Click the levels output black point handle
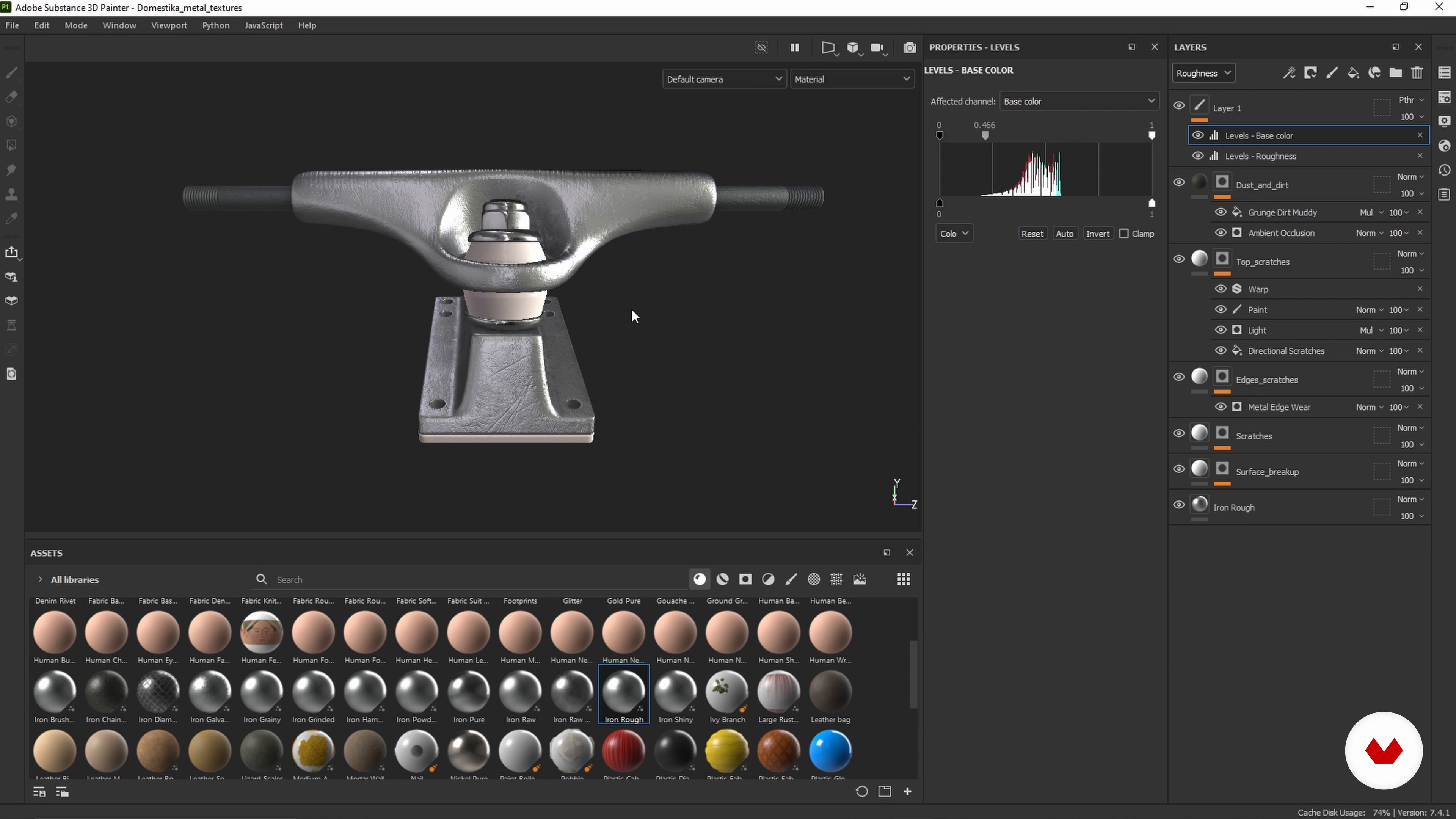The image size is (1456, 819). (940, 203)
